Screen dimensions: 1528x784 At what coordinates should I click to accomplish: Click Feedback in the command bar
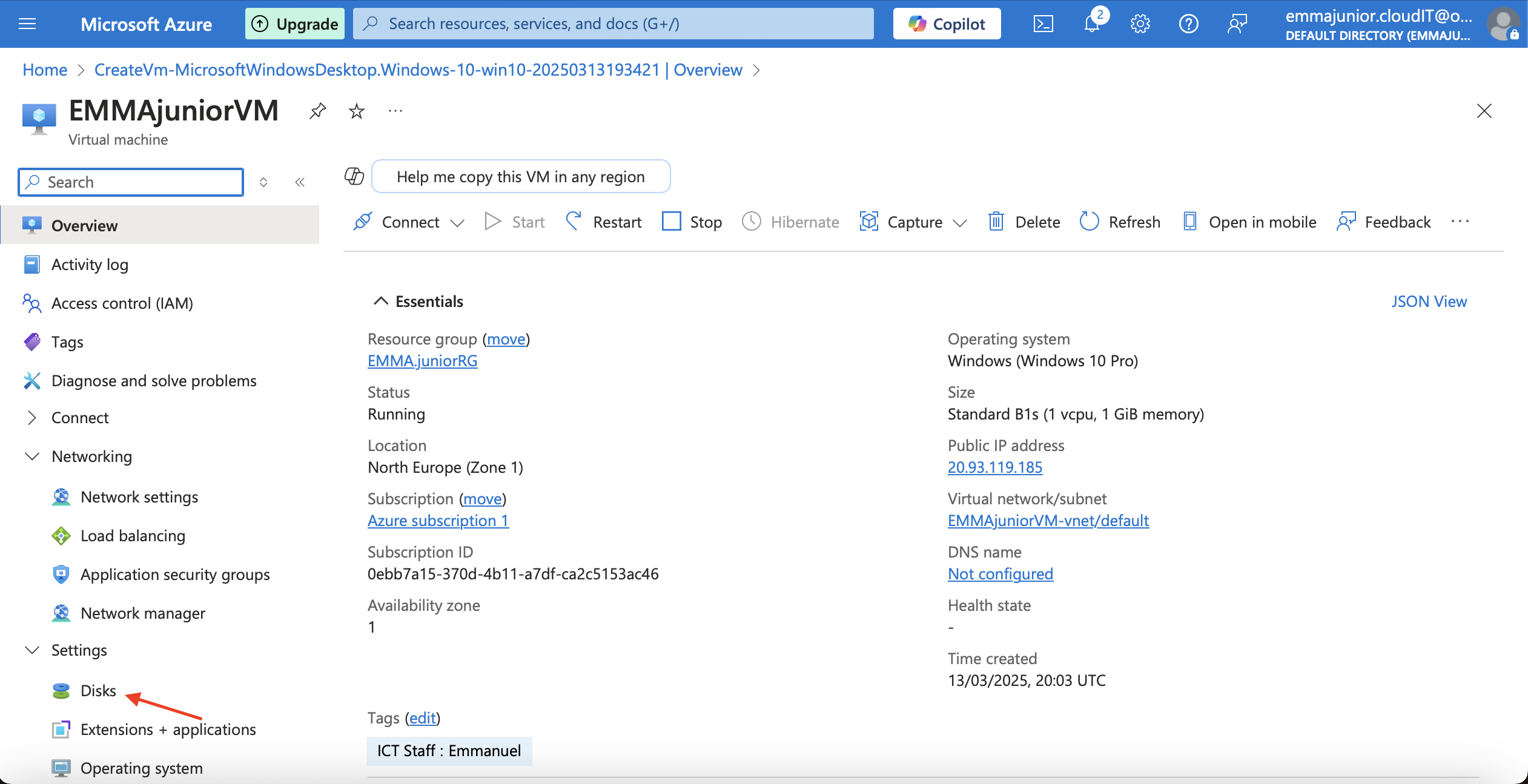(1384, 222)
